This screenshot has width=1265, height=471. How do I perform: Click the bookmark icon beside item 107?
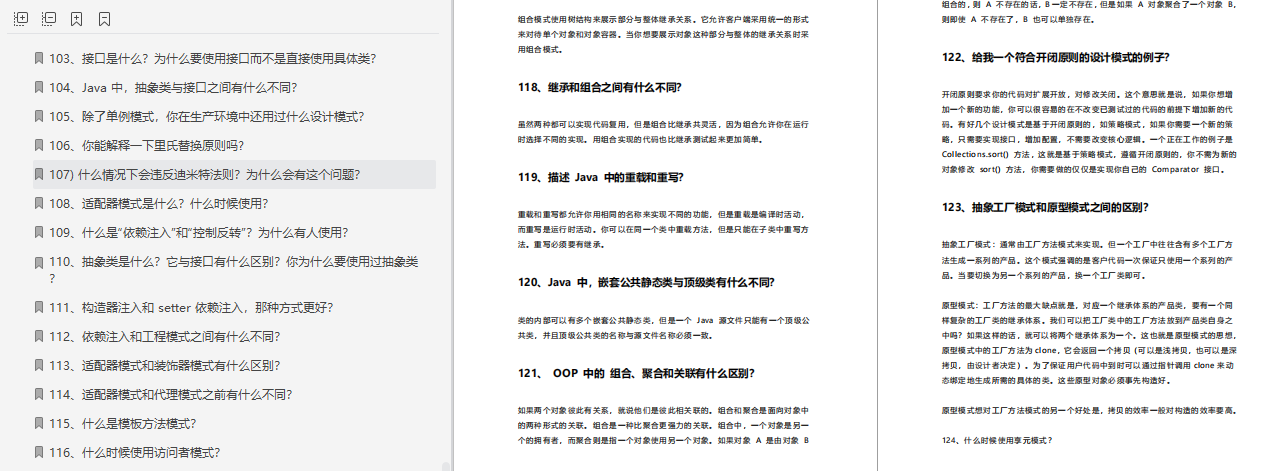point(38,174)
